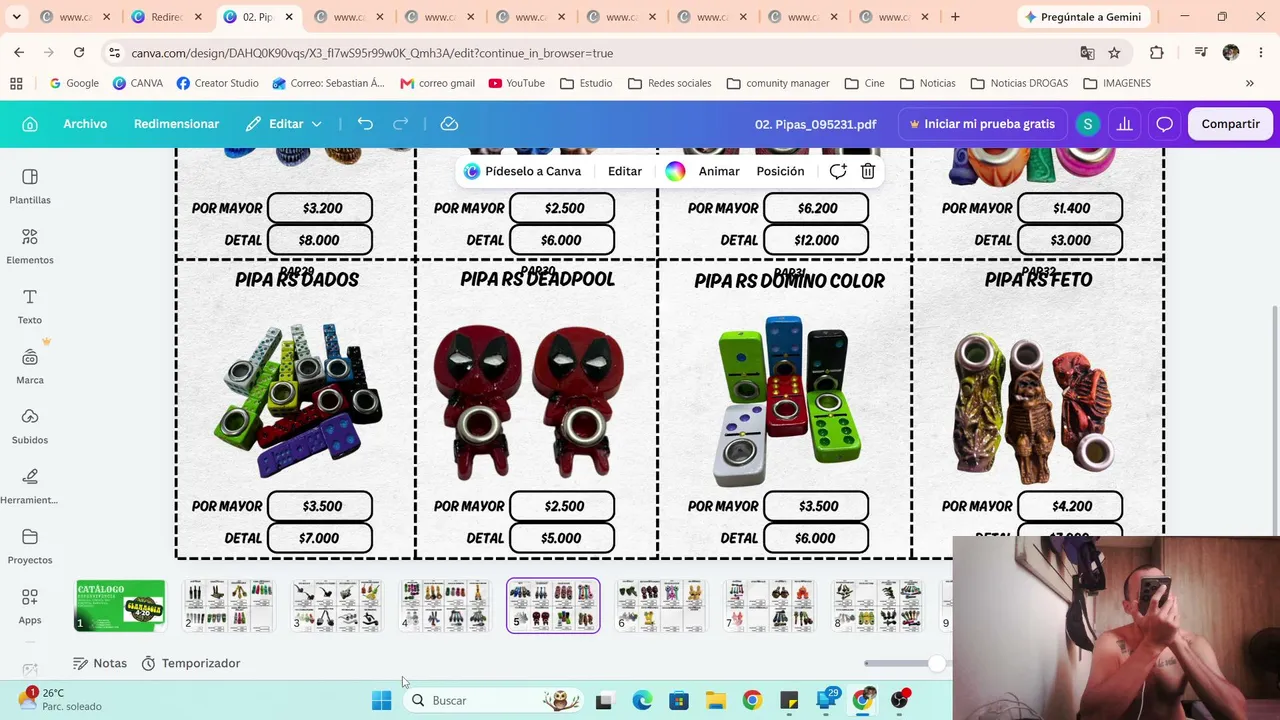Viewport: 1280px width, 720px height.
Task: Open the color picker circle in toolbar
Action: pyautogui.click(x=675, y=171)
